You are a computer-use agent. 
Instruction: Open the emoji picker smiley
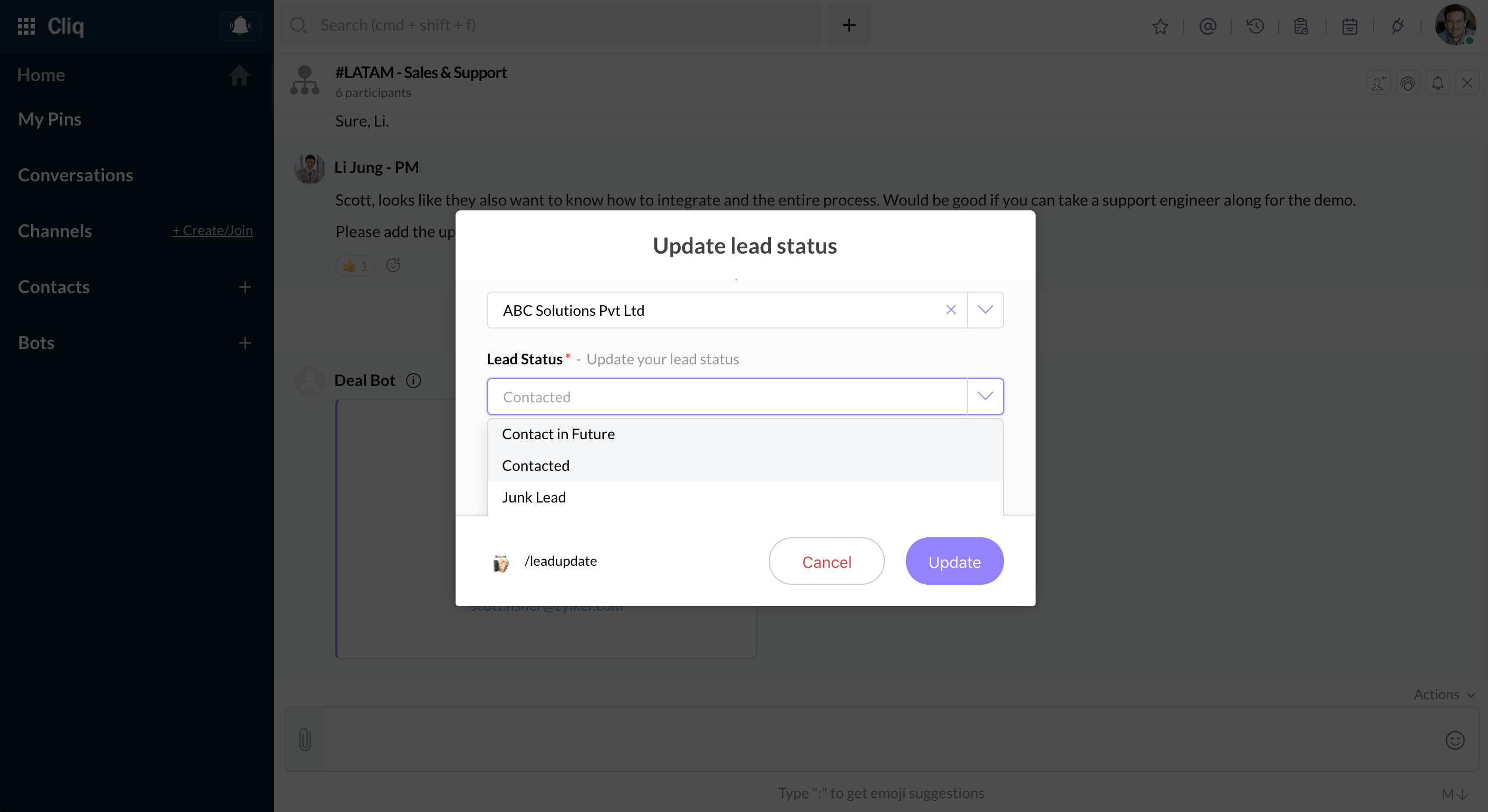(x=1454, y=740)
